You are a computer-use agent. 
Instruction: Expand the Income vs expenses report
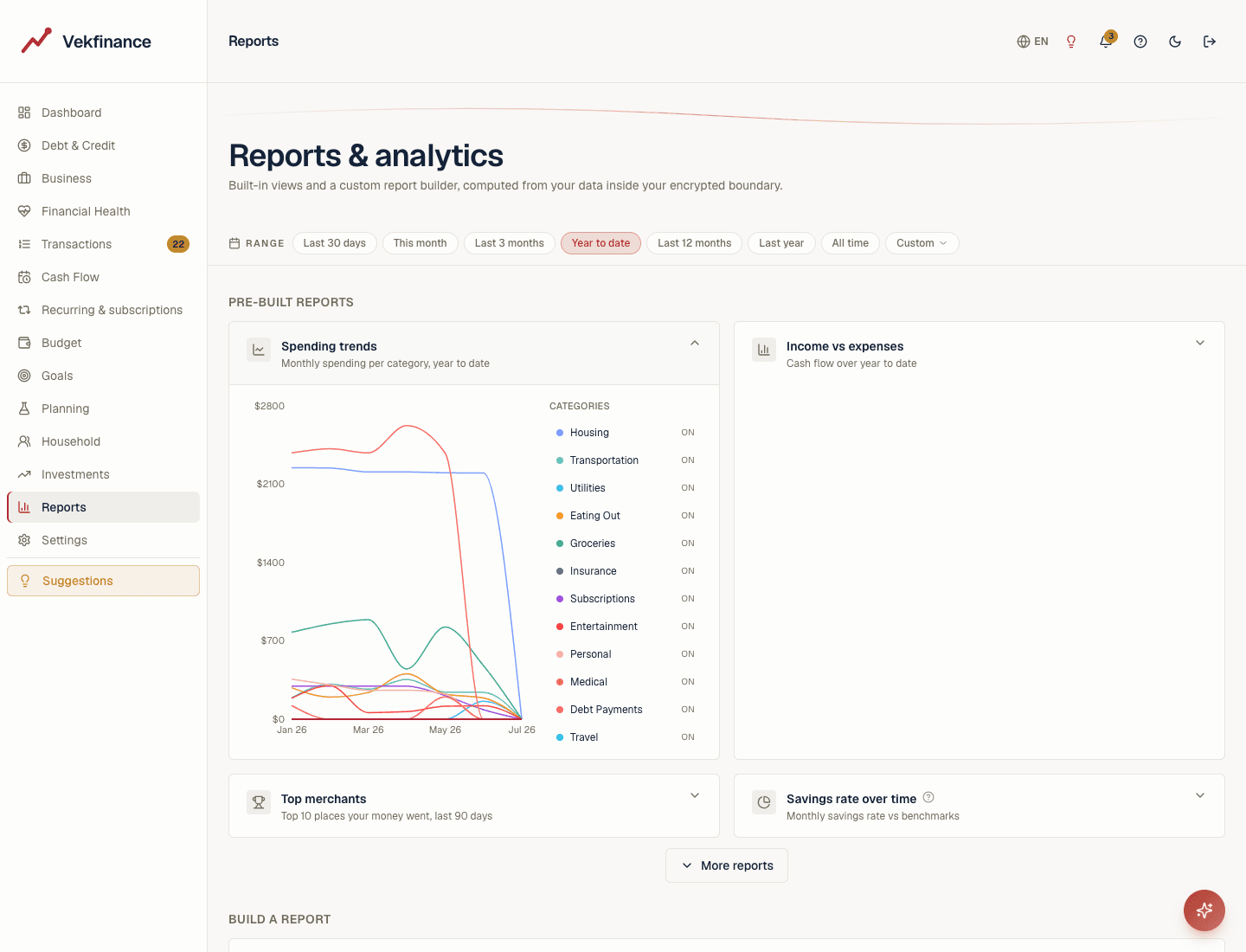pyautogui.click(x=1200, y=343)
